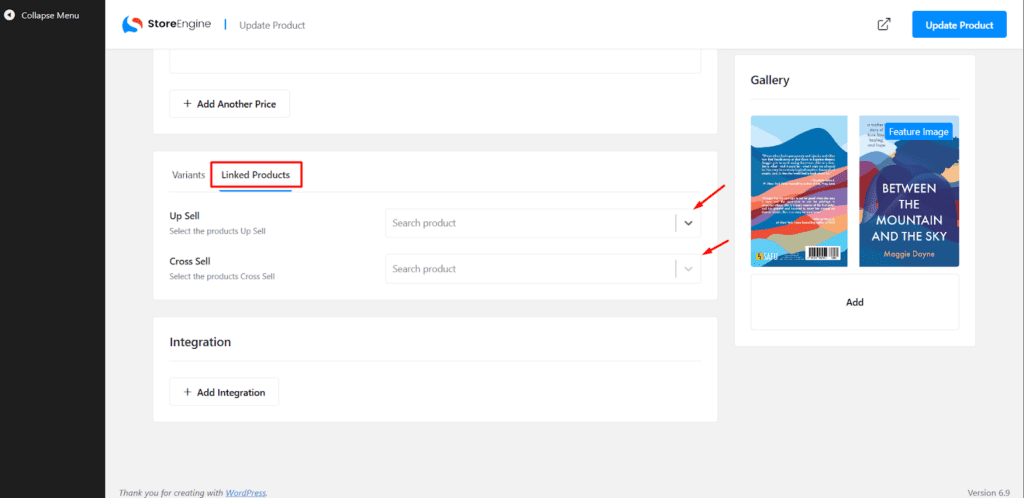Click the Add Integration button label

(231, 392)
